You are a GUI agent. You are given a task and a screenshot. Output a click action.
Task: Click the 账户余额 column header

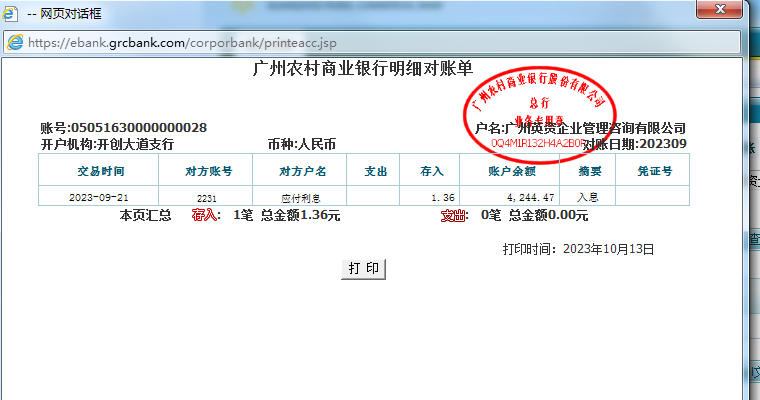click(509, 170)
